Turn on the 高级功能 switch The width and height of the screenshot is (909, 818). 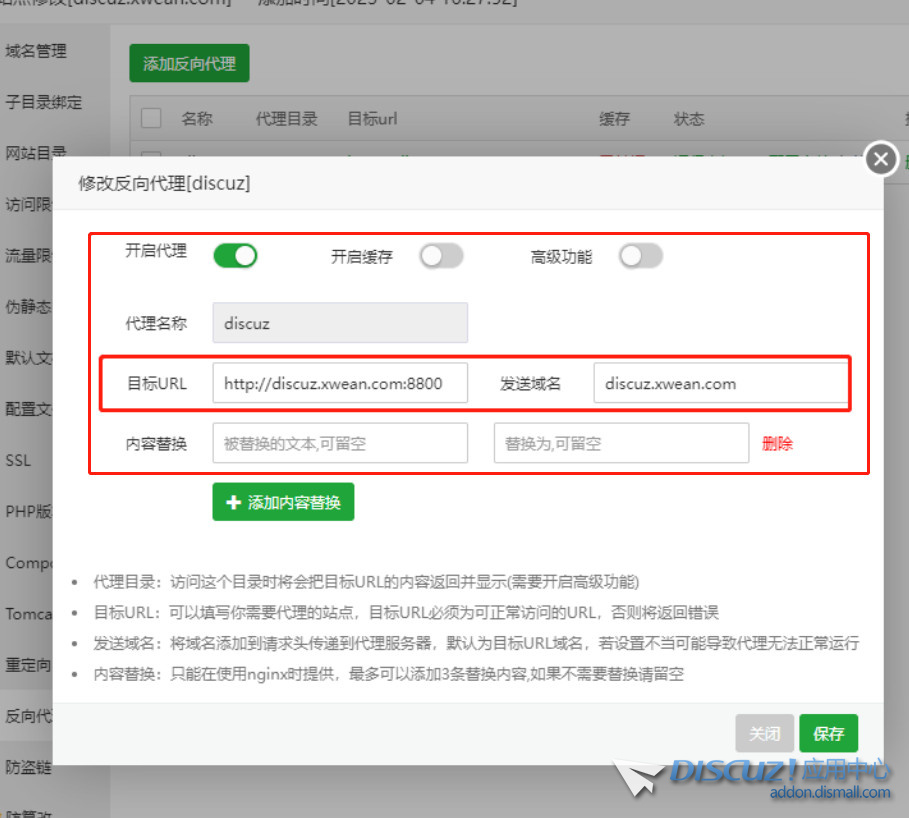[x=641, y=256]
